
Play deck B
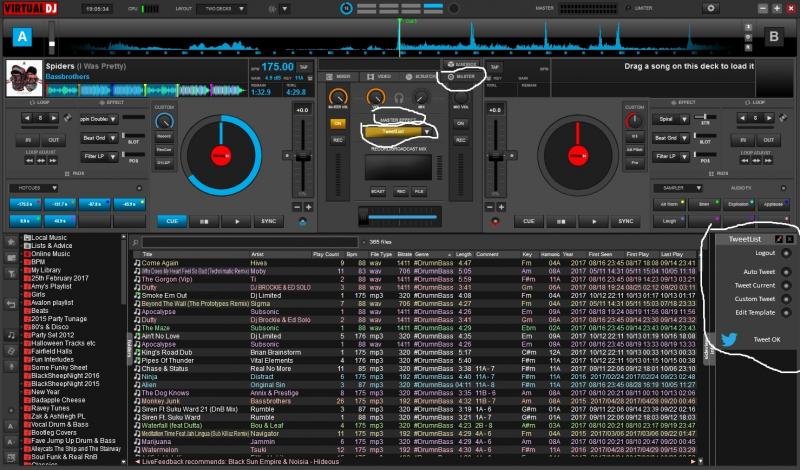[594, 221]
